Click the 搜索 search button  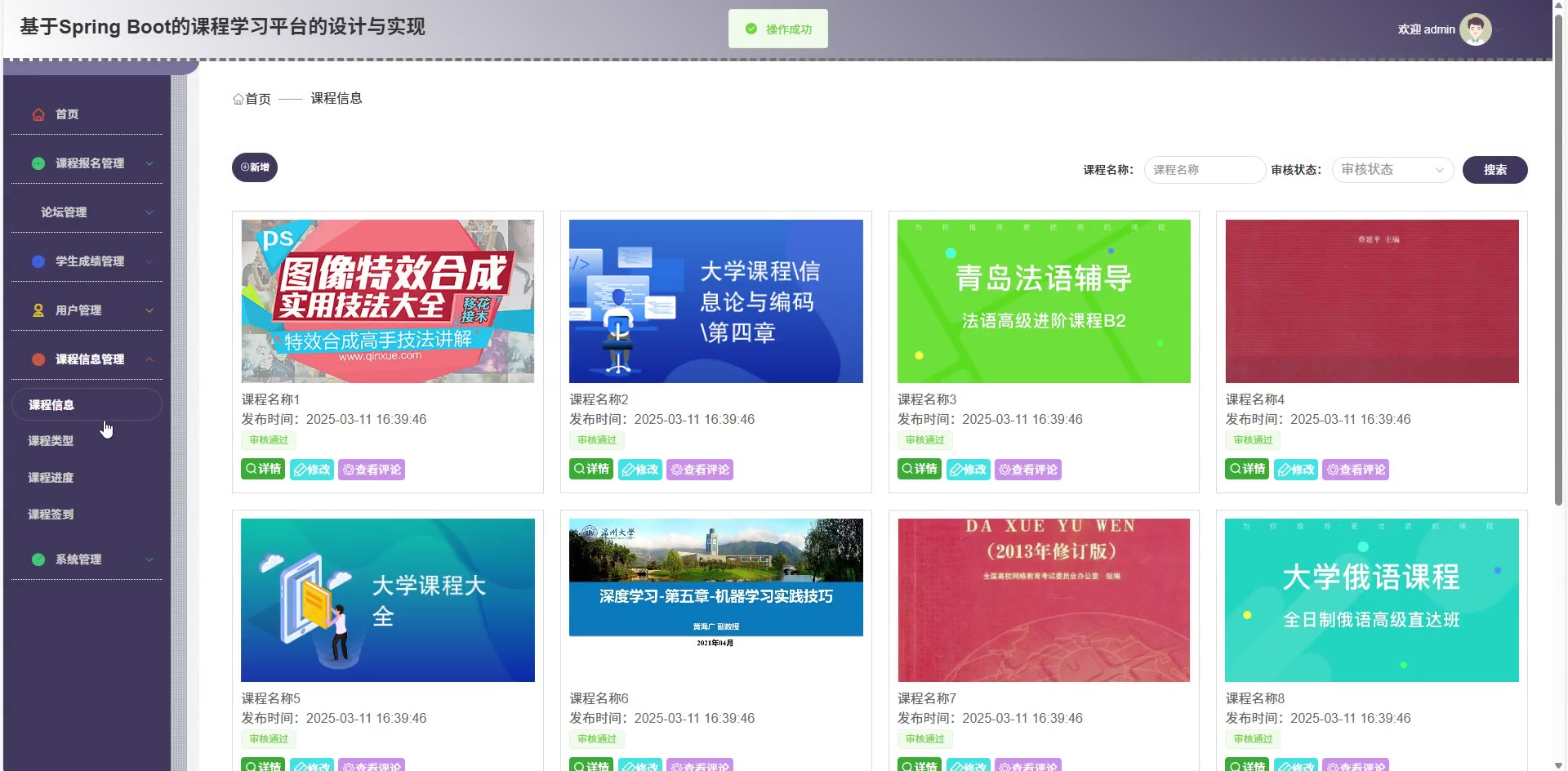pyautogui.click(x=1494, y=170)
